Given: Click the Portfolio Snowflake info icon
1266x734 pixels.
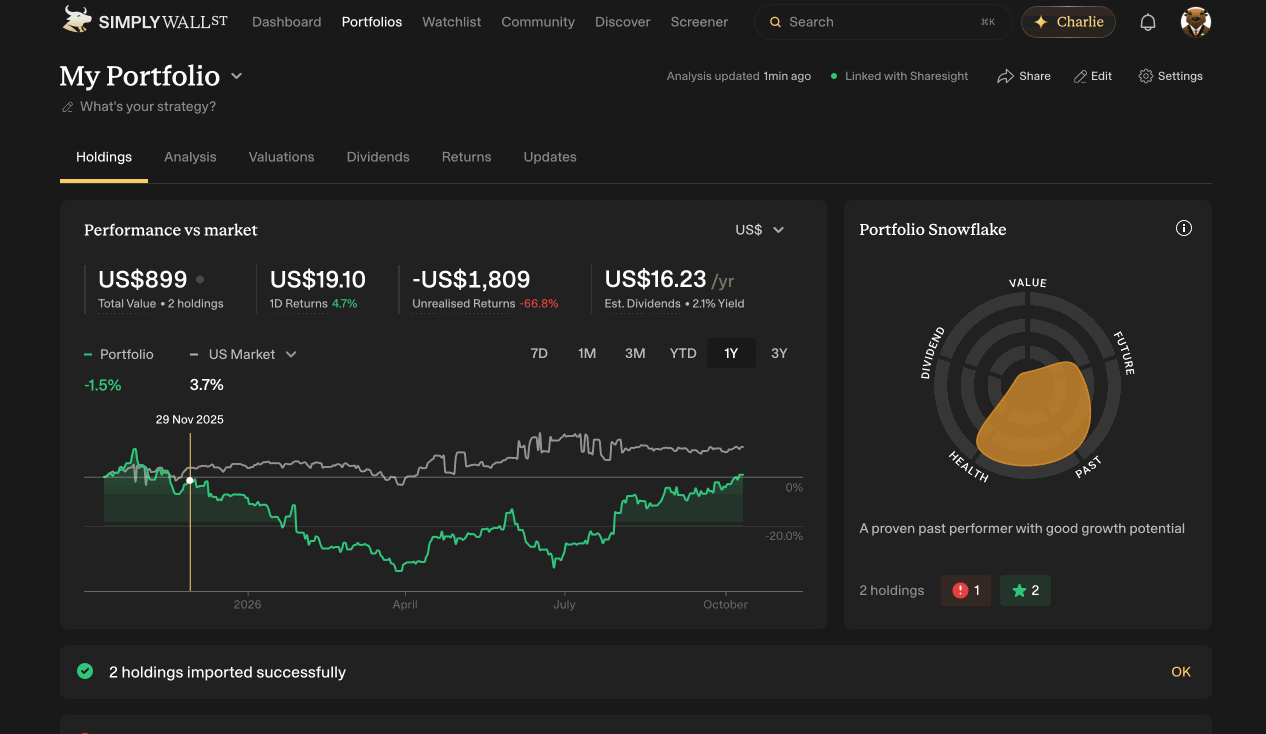Looking at the screenshot, I should click(1184, 228).
